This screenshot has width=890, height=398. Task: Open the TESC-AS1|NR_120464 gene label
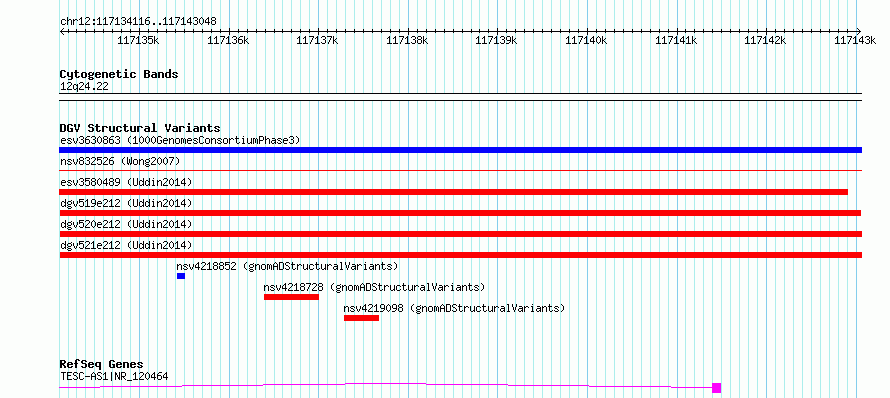(114, 376)
